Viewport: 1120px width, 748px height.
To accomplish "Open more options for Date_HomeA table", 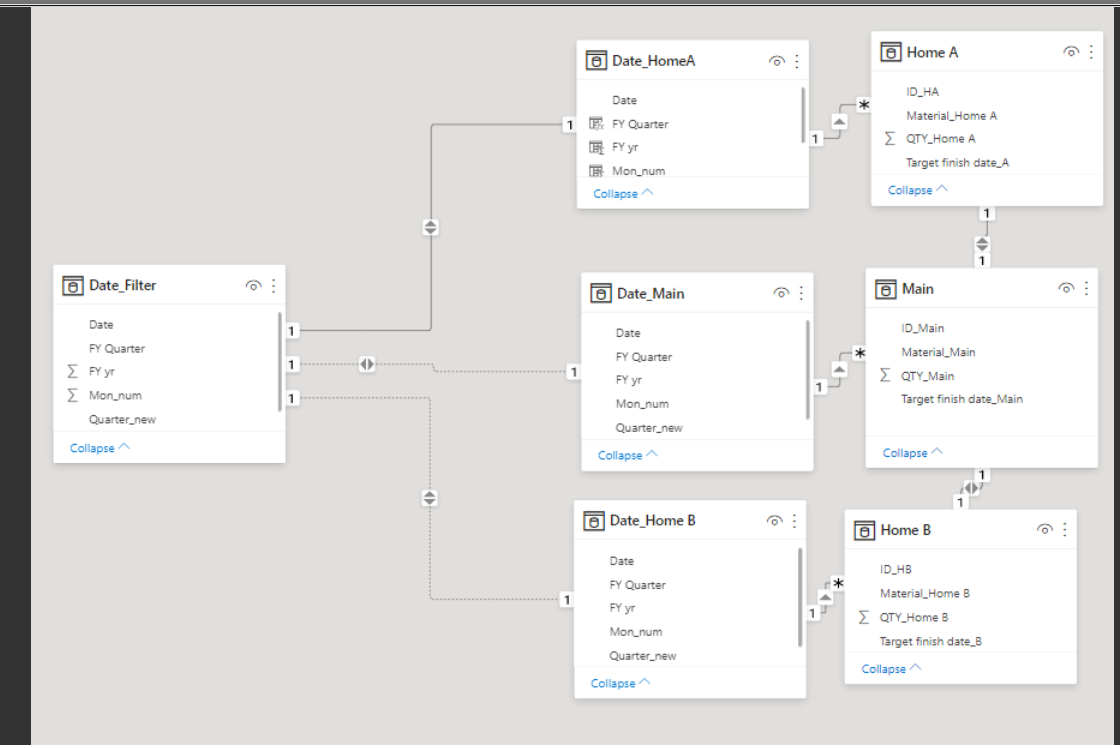I will click(x=797, y=61).
